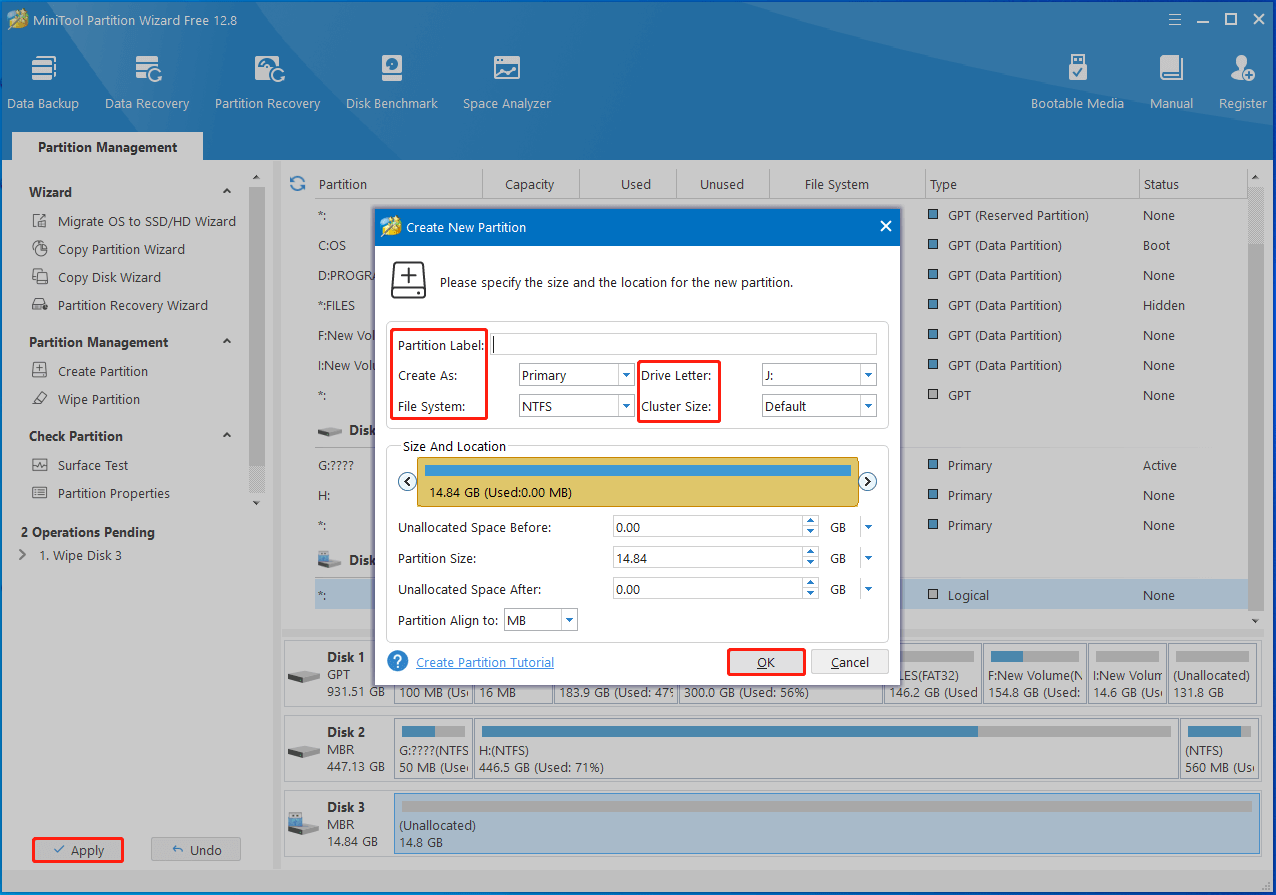Select the Disk 3 USB drive icon

304,825
